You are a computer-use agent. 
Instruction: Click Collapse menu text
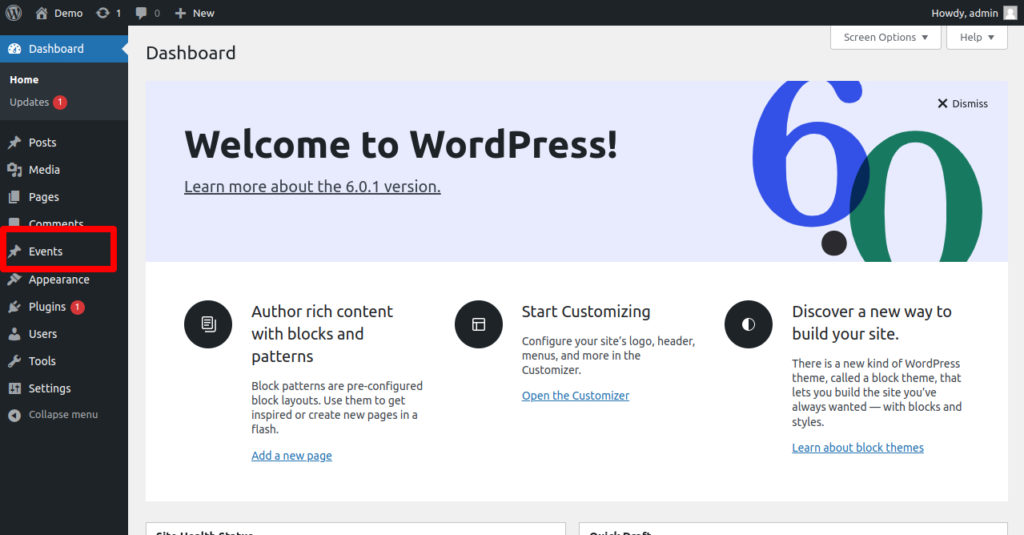(63, 415)
